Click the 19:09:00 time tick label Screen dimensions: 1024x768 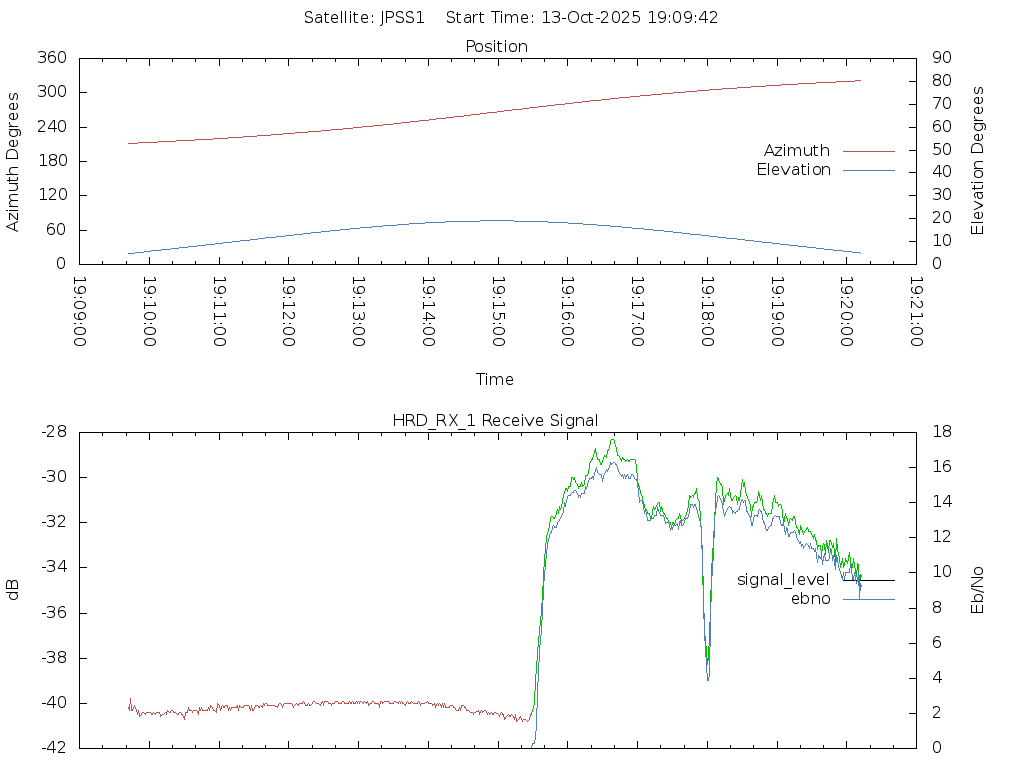click(80, 312)
